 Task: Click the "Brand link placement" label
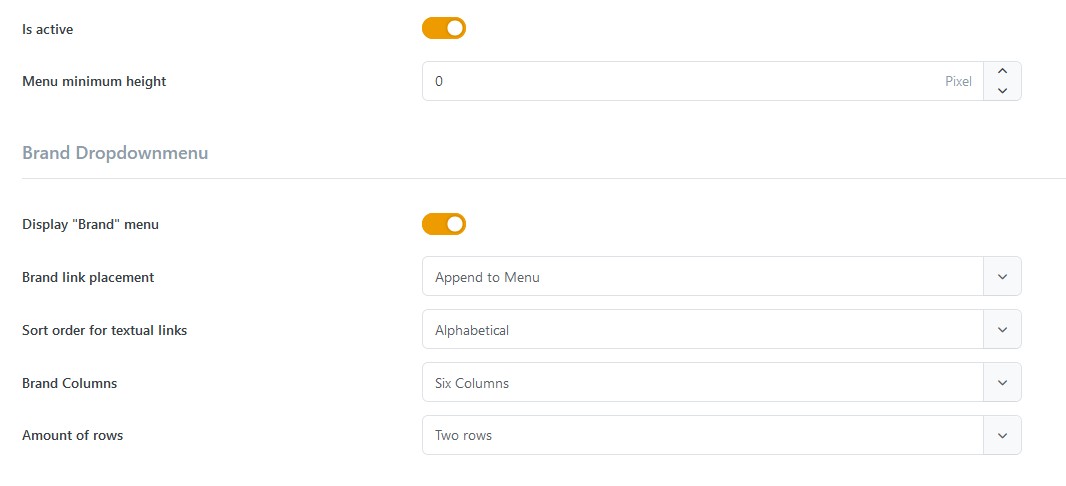pos(88,277)
